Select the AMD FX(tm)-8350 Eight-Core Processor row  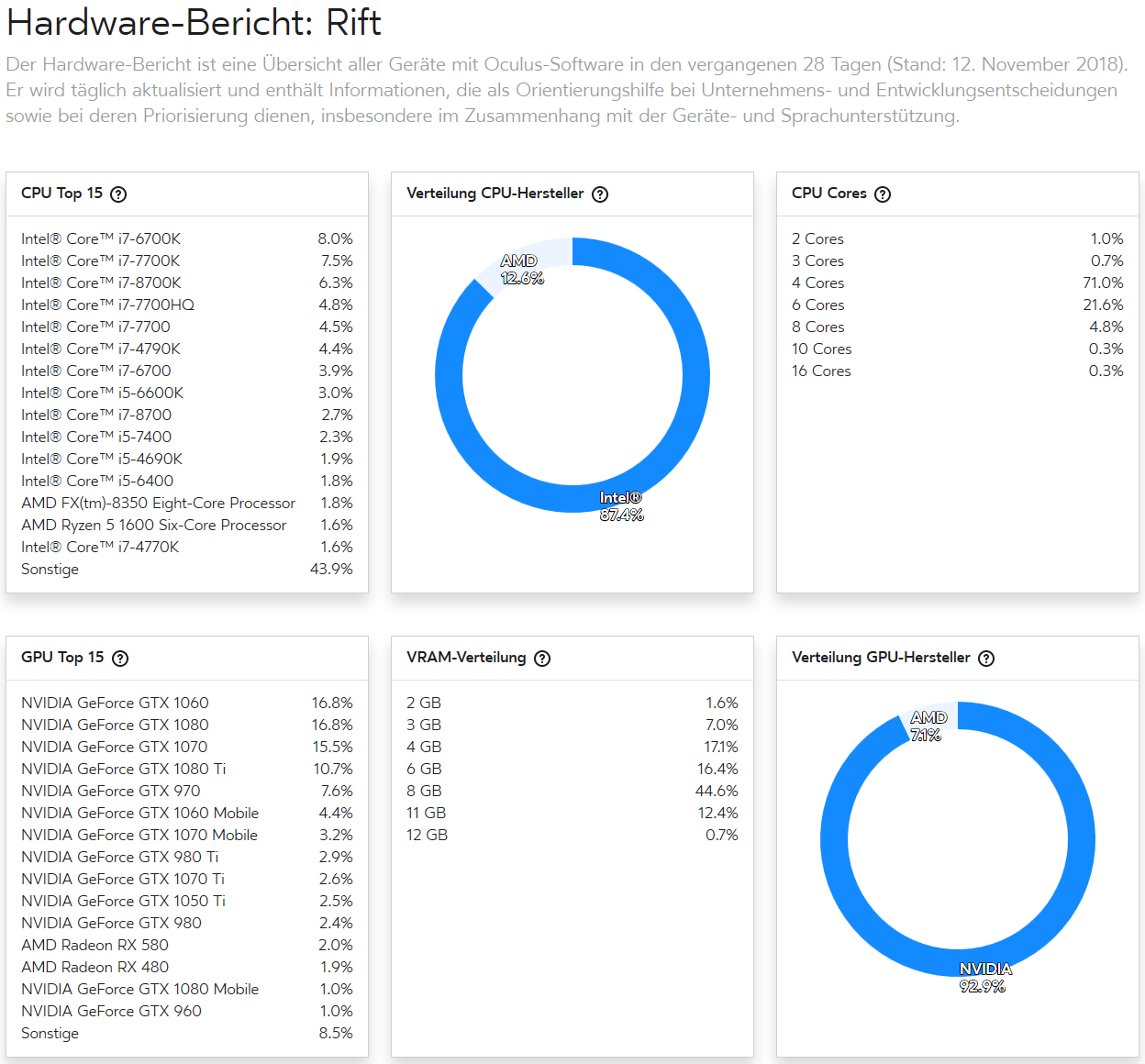(x=187, y=503)
